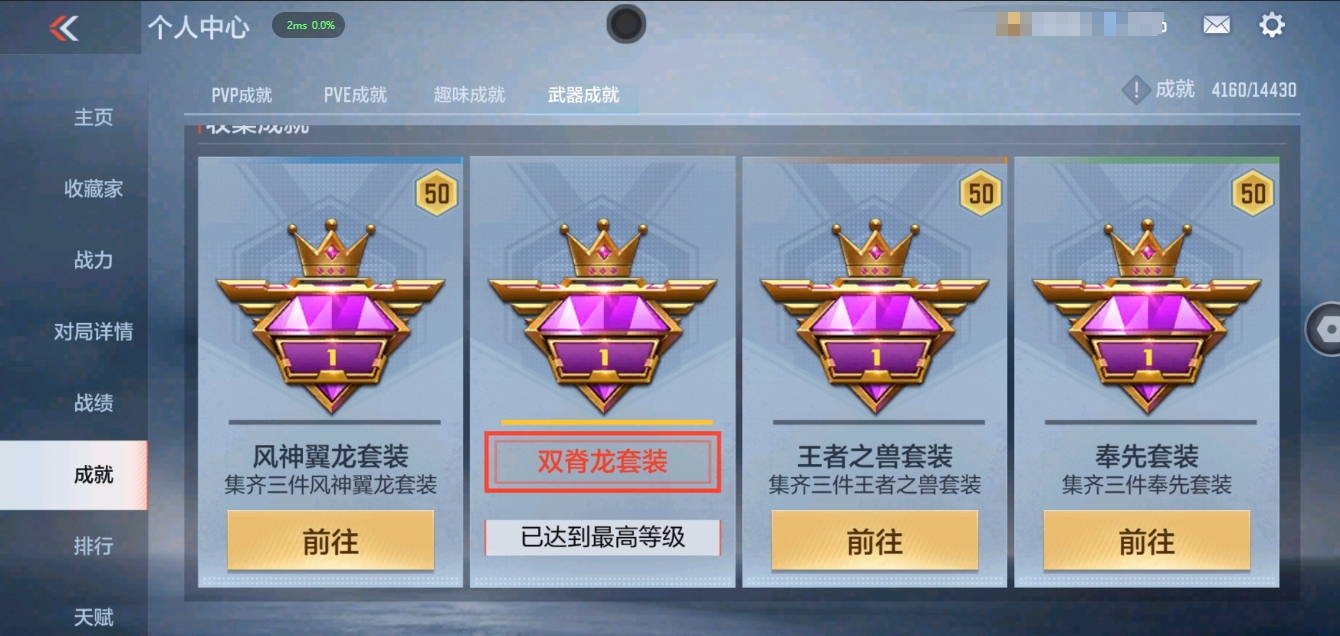
Task: Open 对局详情 in the sidebar
Action: (x=93, y=332)
